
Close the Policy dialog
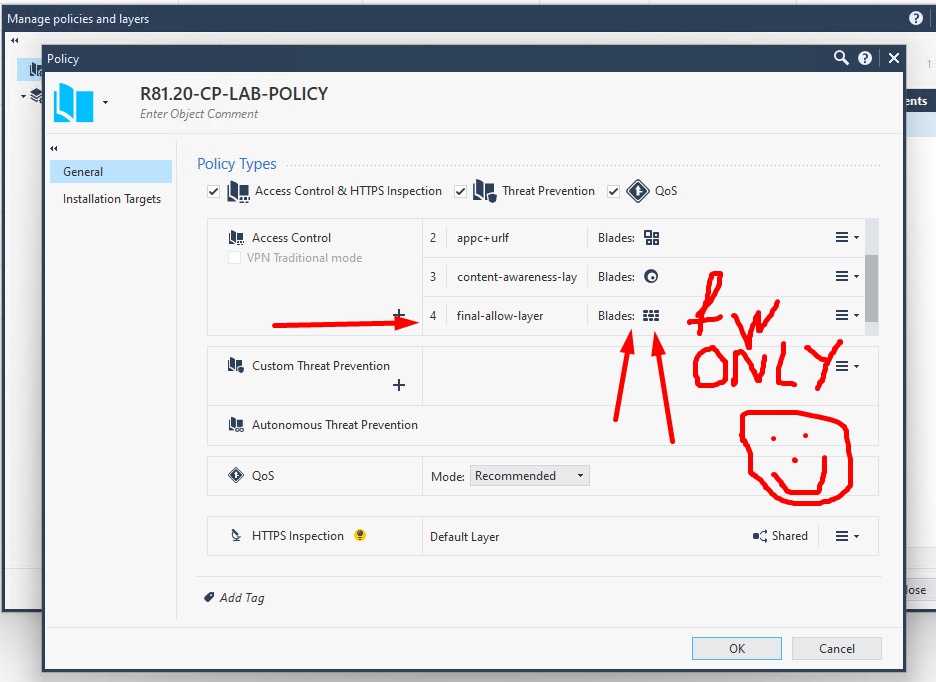point(894,58)
